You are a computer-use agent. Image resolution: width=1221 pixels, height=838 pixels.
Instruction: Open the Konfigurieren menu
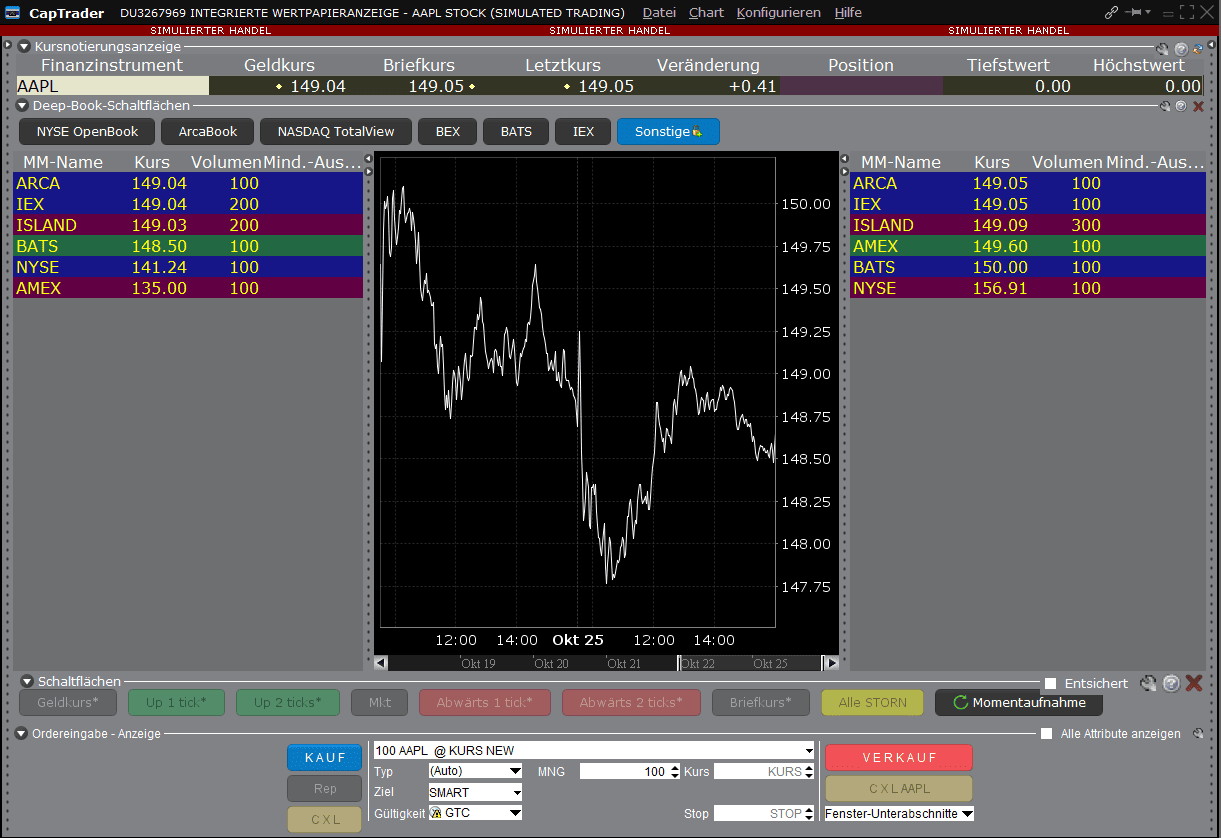tap(779, 13)
